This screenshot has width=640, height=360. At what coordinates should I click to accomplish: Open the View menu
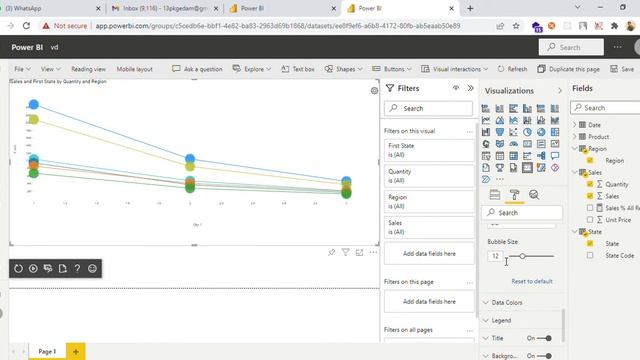(51, 69)
